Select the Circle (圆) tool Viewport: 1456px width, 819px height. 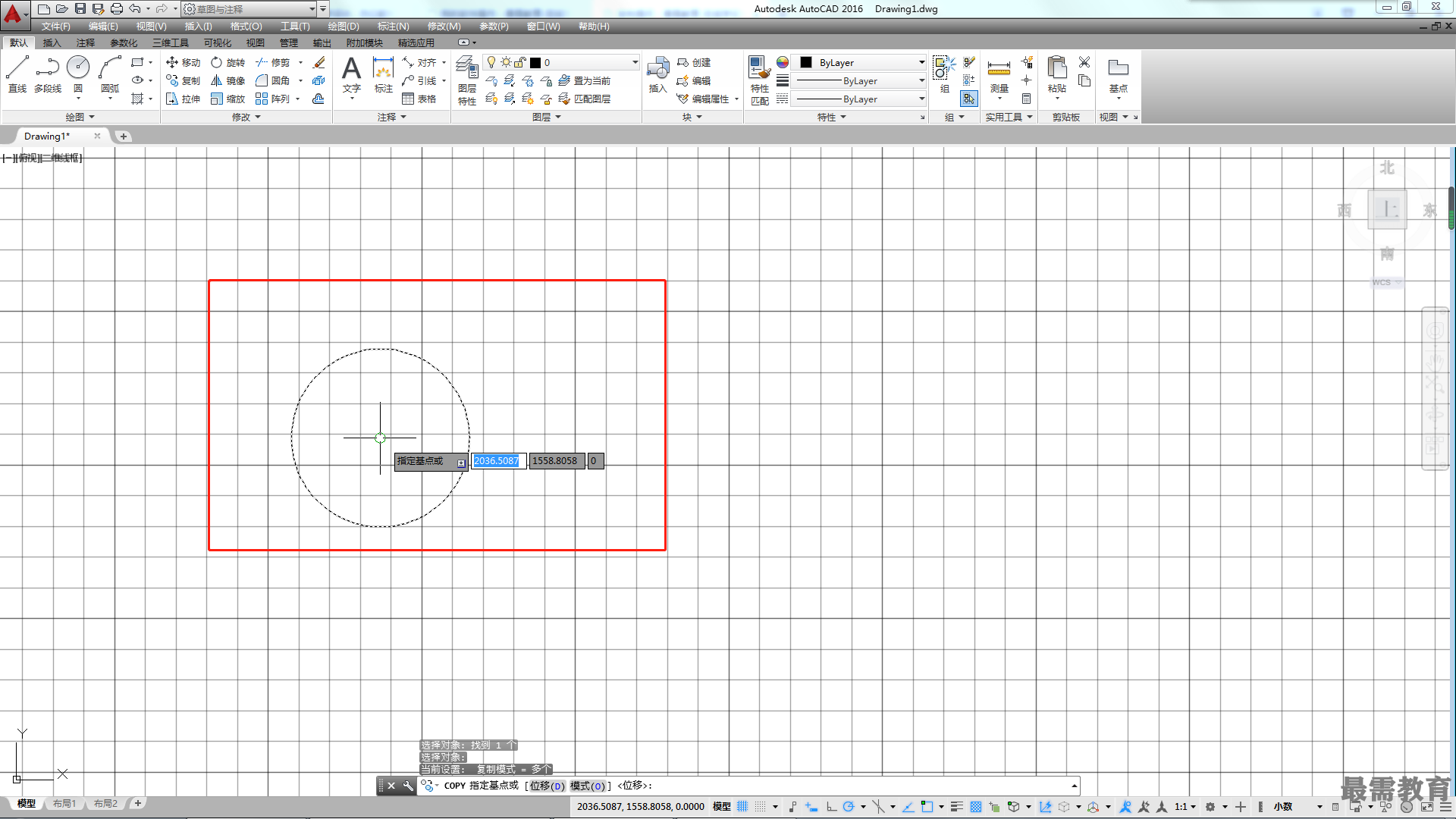78,74
